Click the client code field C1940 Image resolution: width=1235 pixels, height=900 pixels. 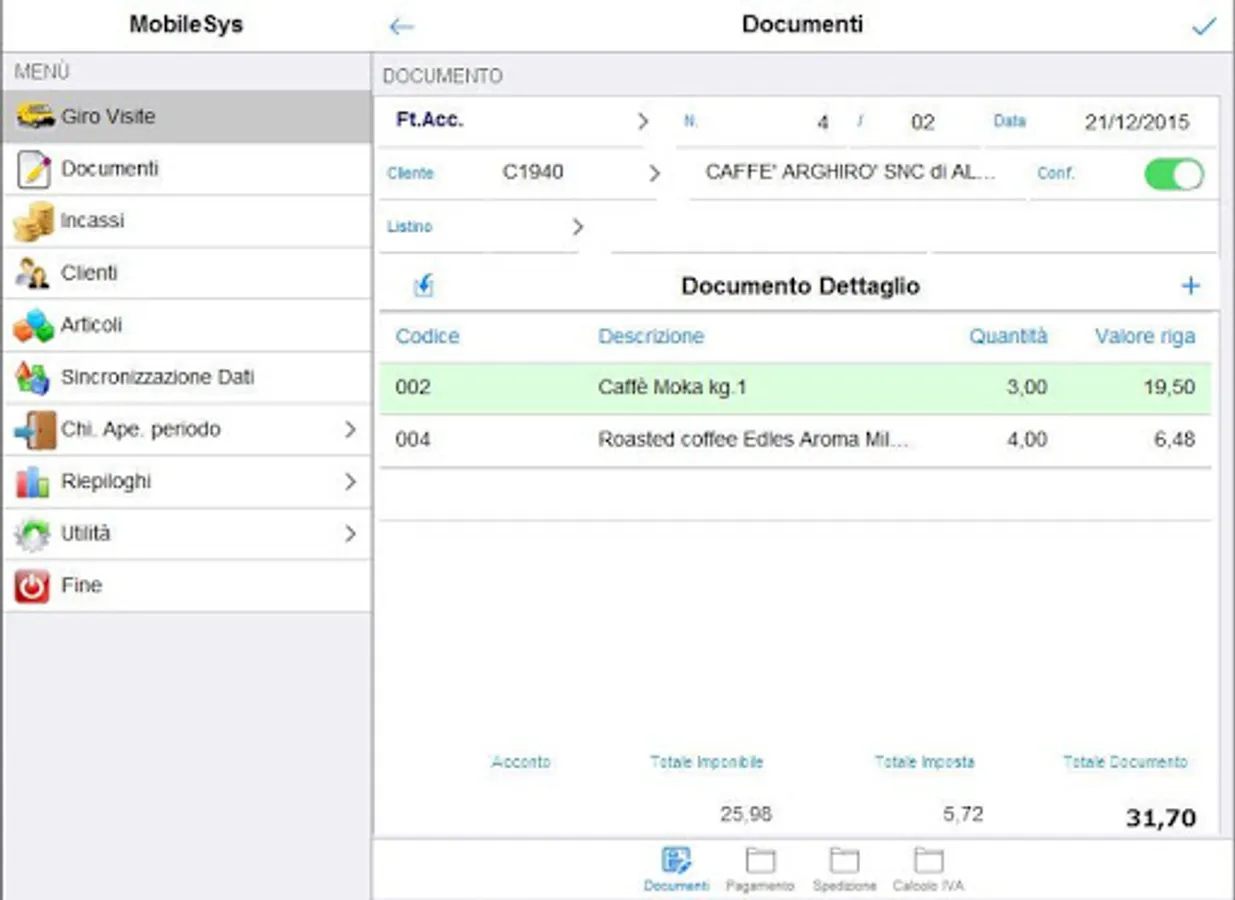tap(533, 172)
